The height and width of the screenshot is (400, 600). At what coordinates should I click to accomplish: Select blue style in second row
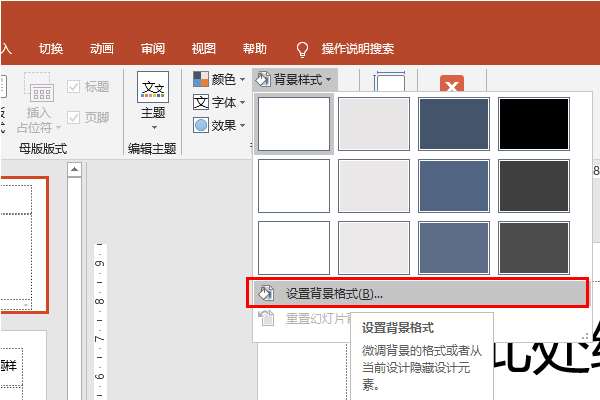point(454,186)
